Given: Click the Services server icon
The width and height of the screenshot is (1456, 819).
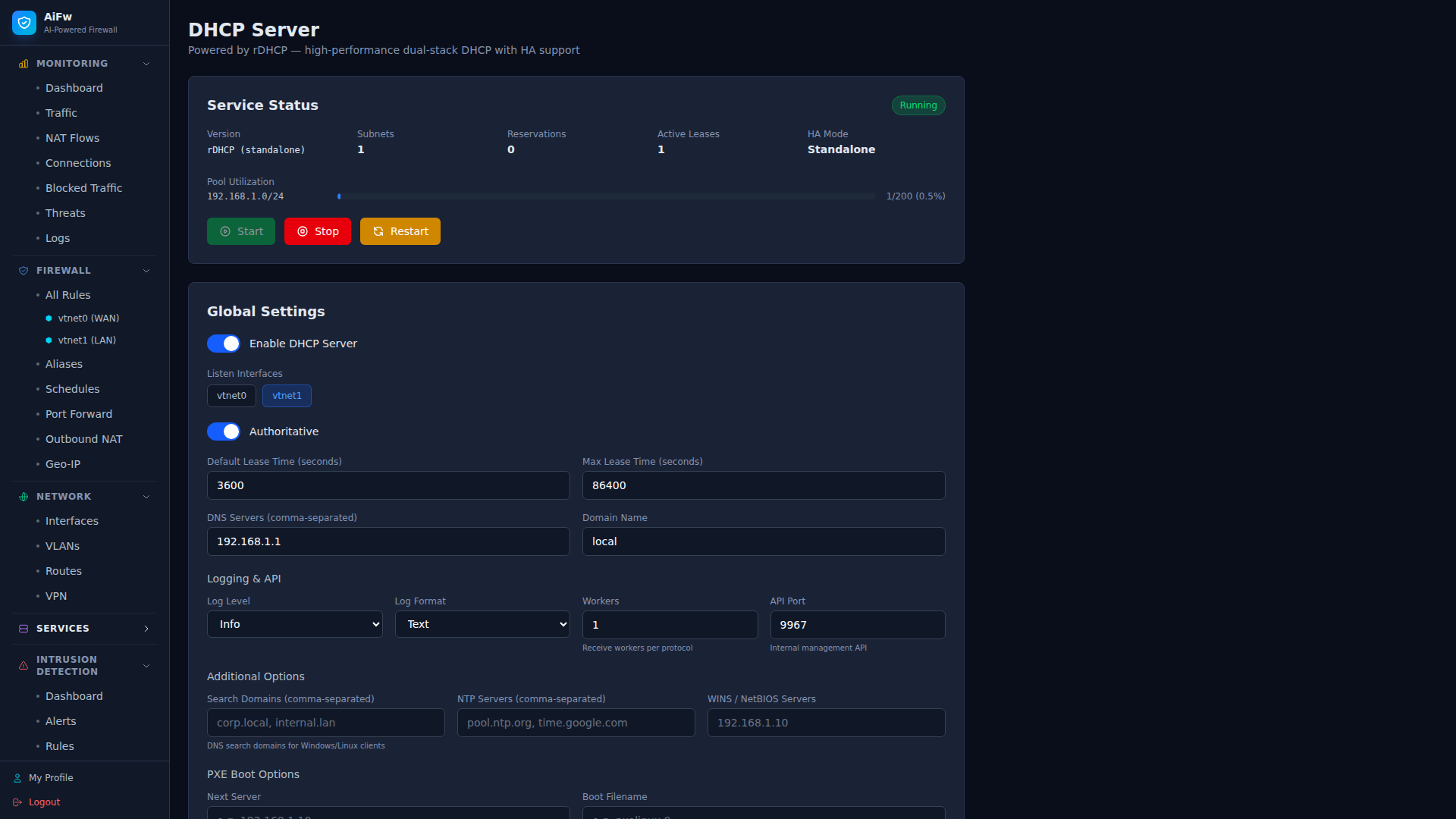Looking at the screenshot, I should 24,629.
